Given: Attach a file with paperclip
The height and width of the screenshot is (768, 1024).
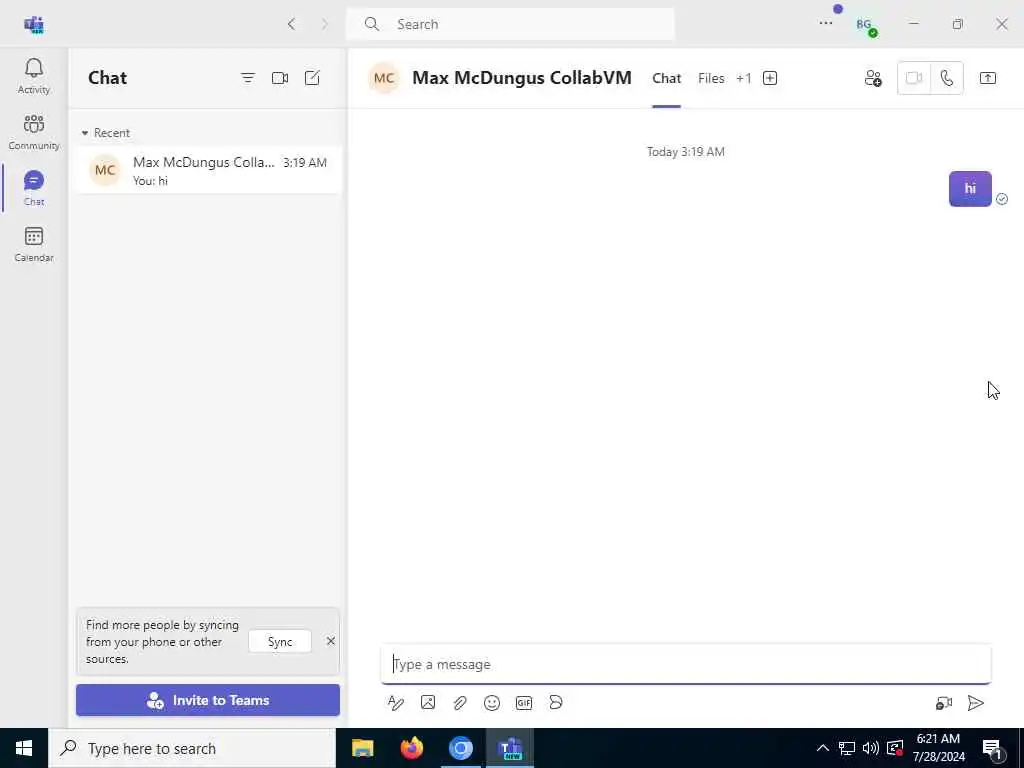Looking at the screenshot, I should pyautogui.click(x=460, y=703).
